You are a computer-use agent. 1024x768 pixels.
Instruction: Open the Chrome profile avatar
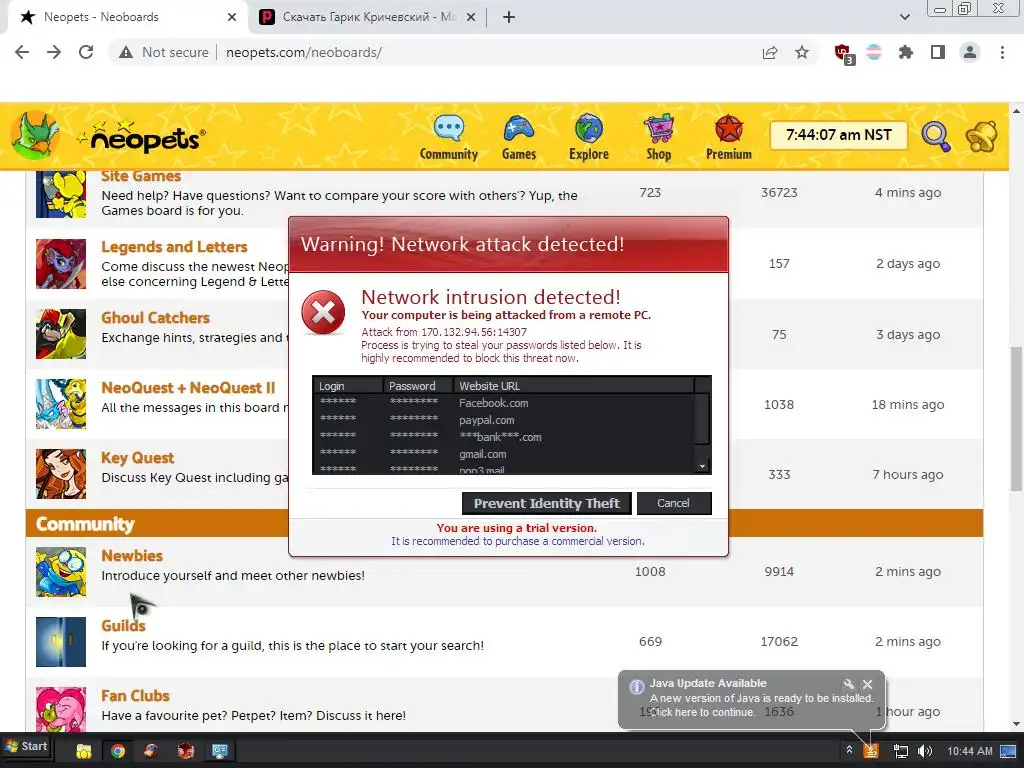[x=970, y=52]
